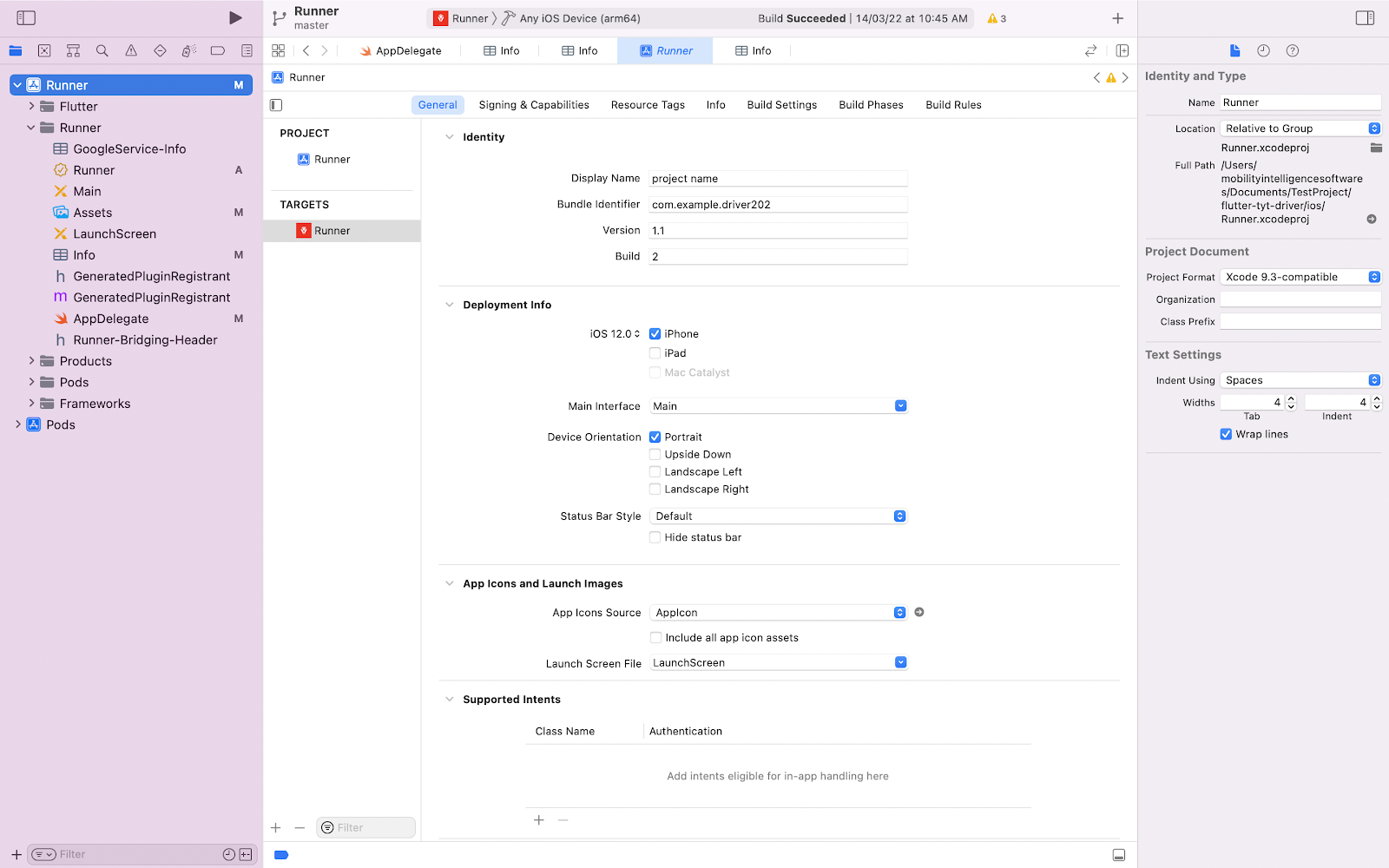Open the Issue navigator warning icon
Image resolution: width=1389 pixels, height=868 pixels.
click(x=131, y=51)
